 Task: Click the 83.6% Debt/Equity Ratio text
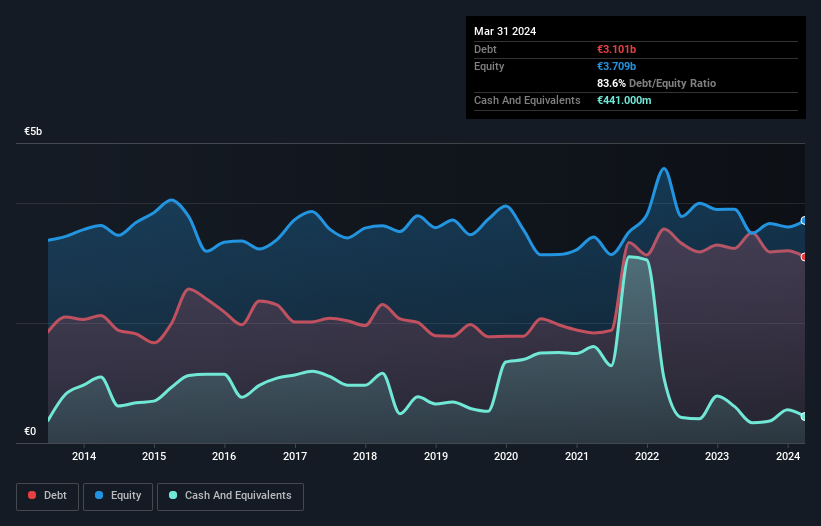tap(656, 83)
